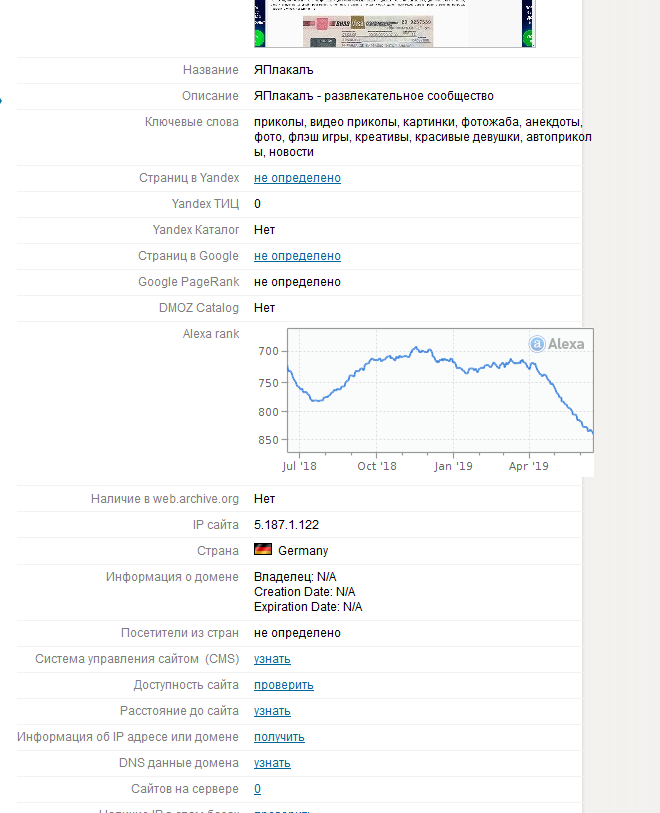Screen dimensions: 660x813
Task: Click the German flag icon
Action: [x=263, y=549]
